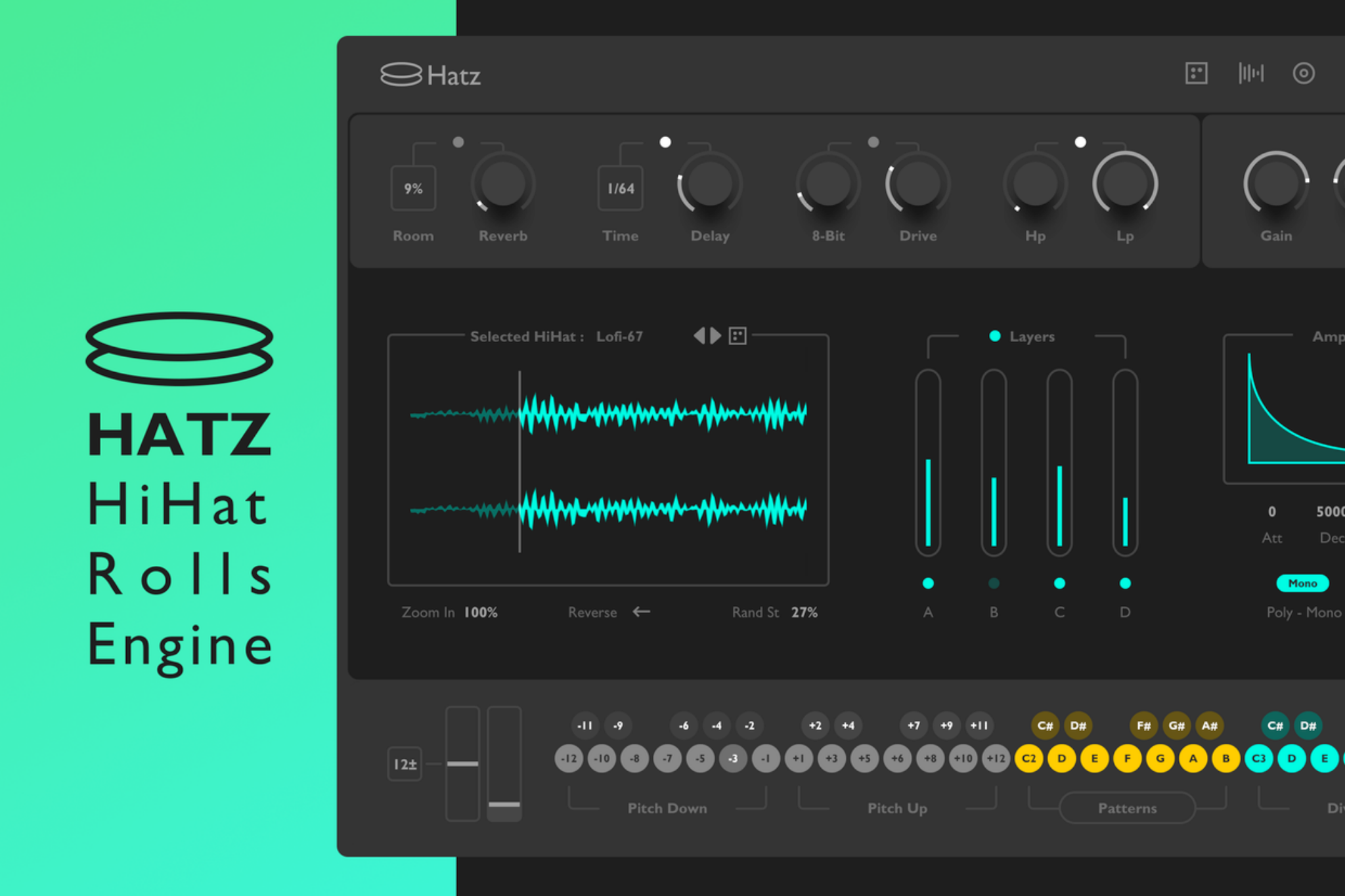Click the -7 pitch down key
The height and width of the screenshot is (896, 1345).
(667, 758)
